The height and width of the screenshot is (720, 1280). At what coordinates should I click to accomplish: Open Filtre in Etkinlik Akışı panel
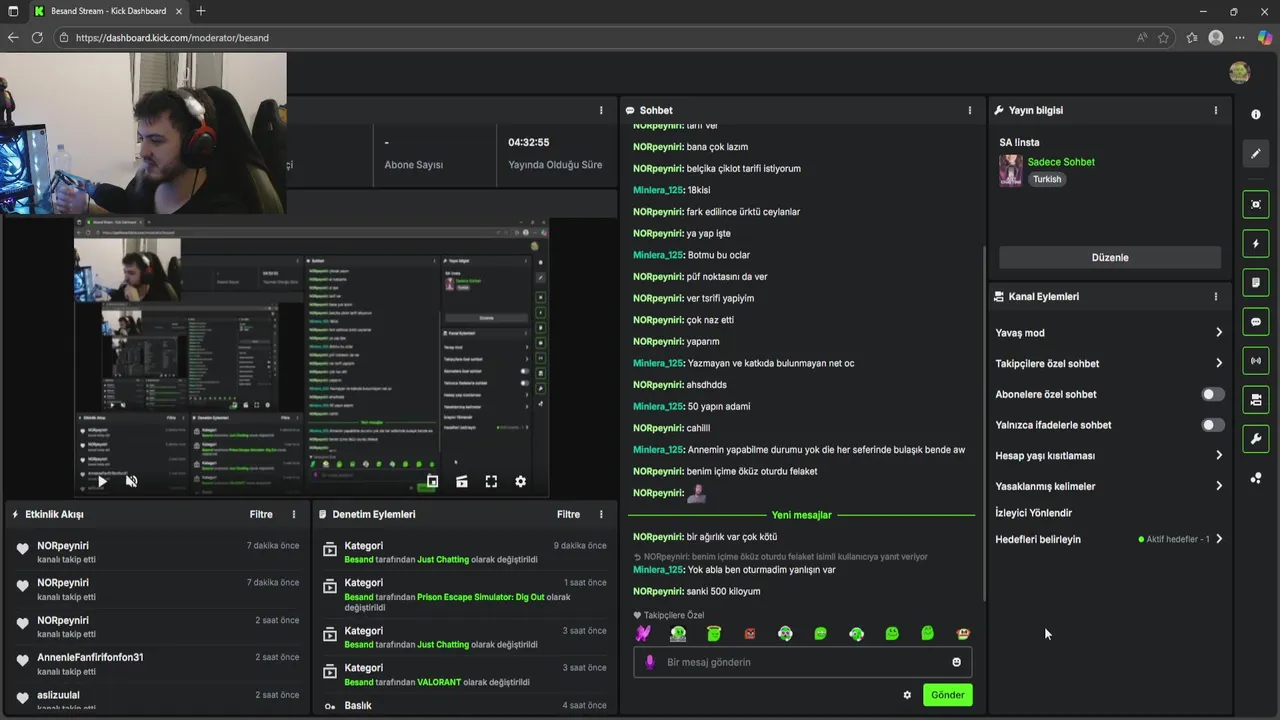[x=261, y=514]
